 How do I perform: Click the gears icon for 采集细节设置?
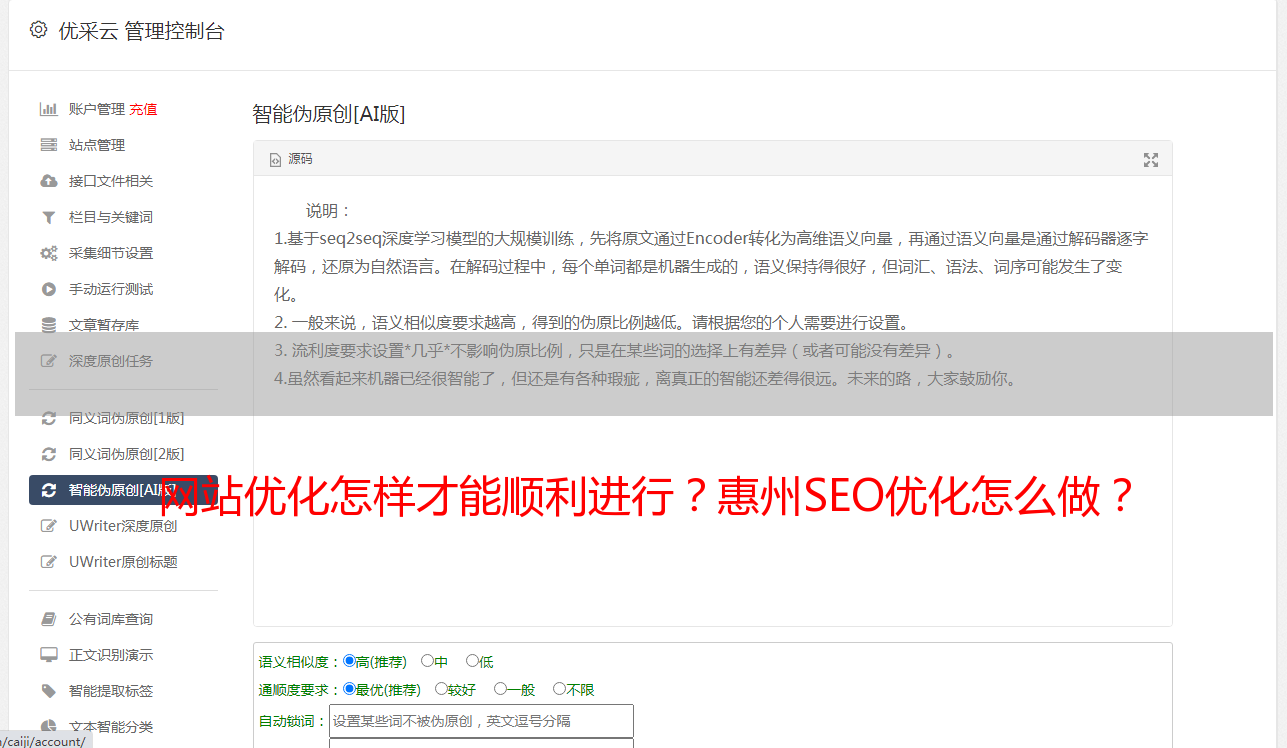pyautogui.click(x=48, y=253)
